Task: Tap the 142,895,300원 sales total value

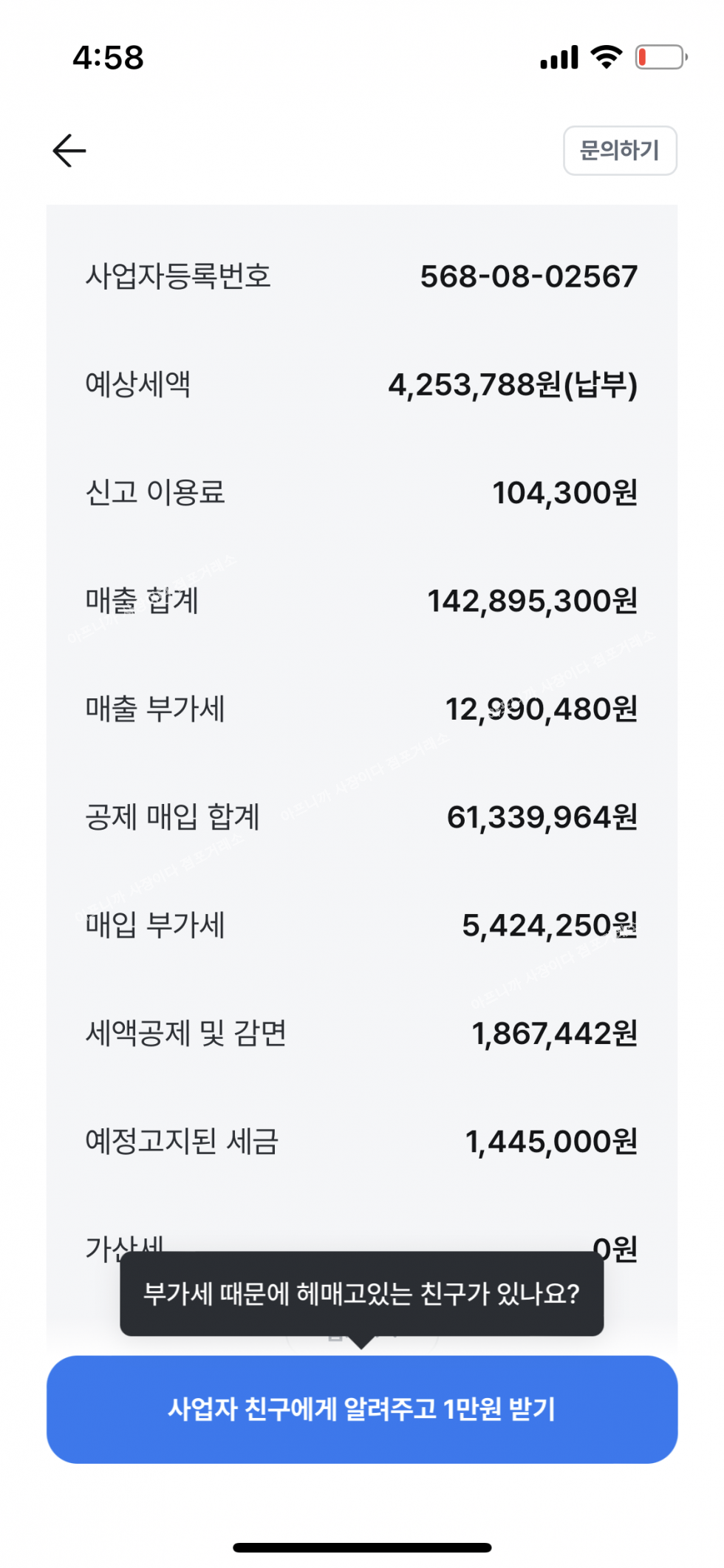Action: point(532,601)
